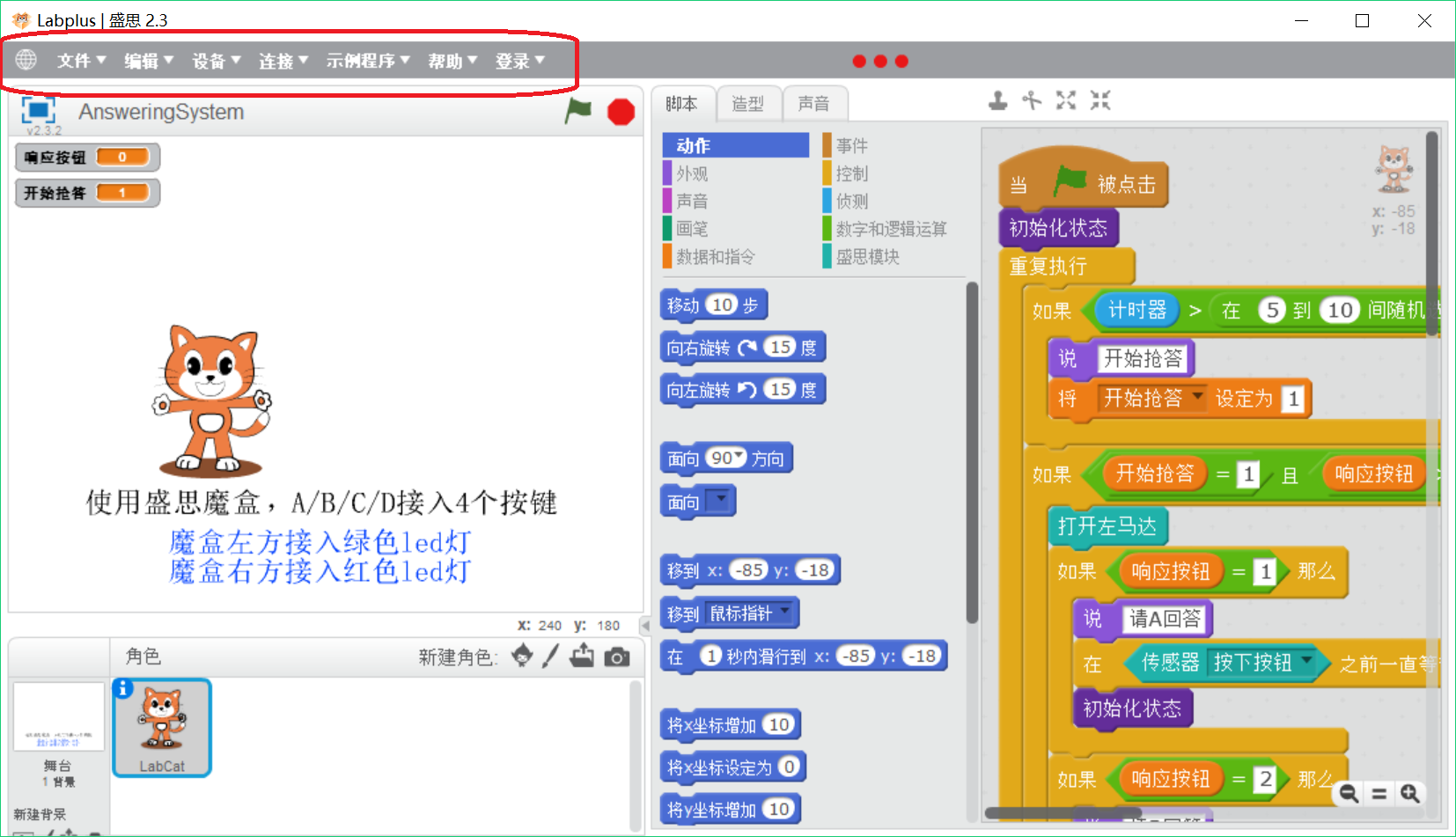Reset the scripts area zoom

point(1379,794)
